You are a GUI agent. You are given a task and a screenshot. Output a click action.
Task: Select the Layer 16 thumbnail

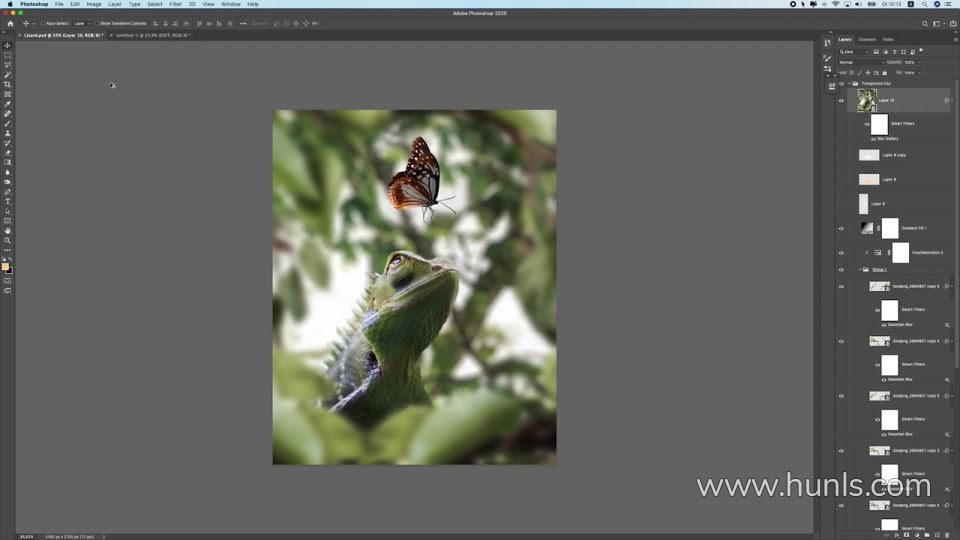pos(867,100)
